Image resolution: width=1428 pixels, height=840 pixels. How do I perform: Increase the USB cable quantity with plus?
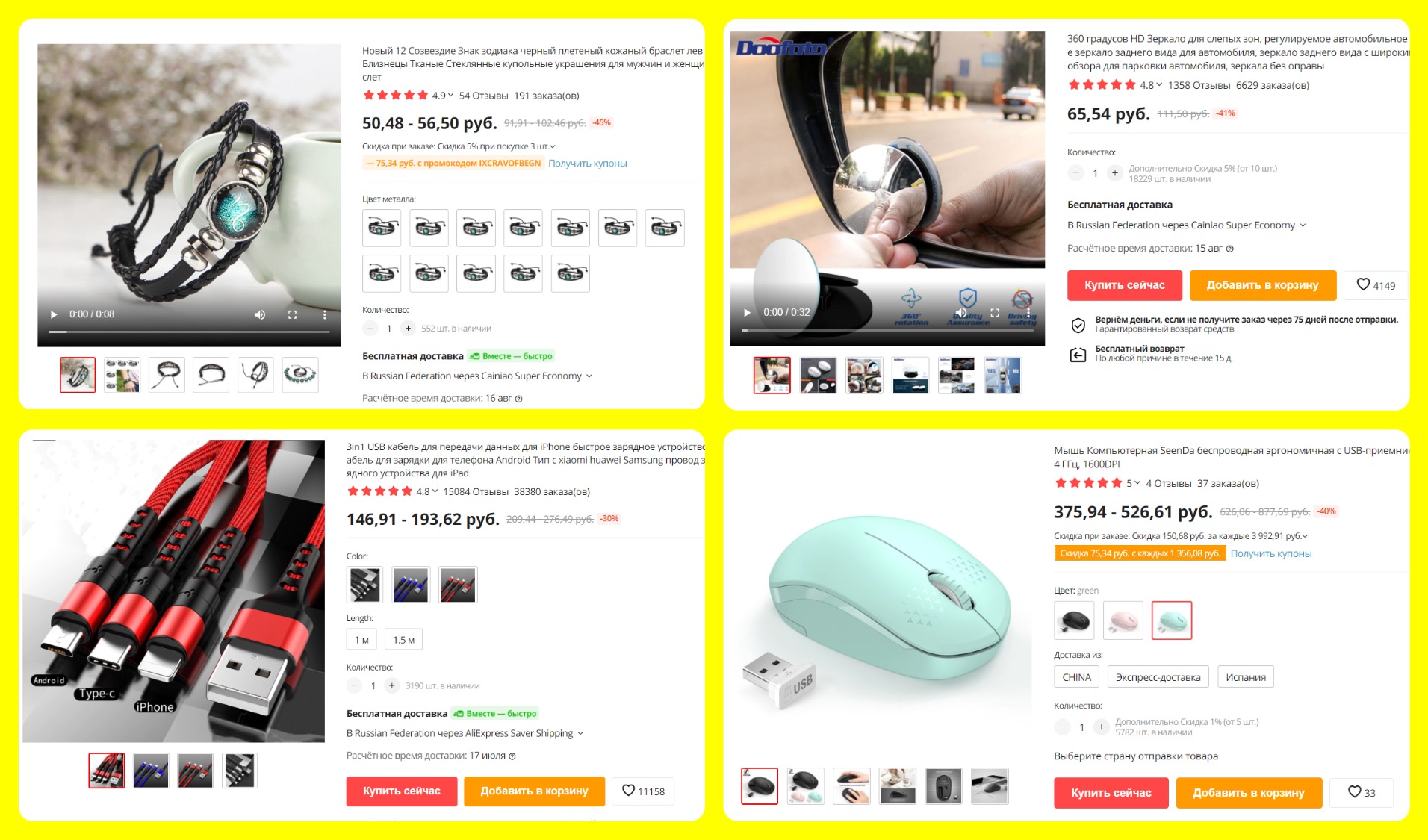[391, 685]
